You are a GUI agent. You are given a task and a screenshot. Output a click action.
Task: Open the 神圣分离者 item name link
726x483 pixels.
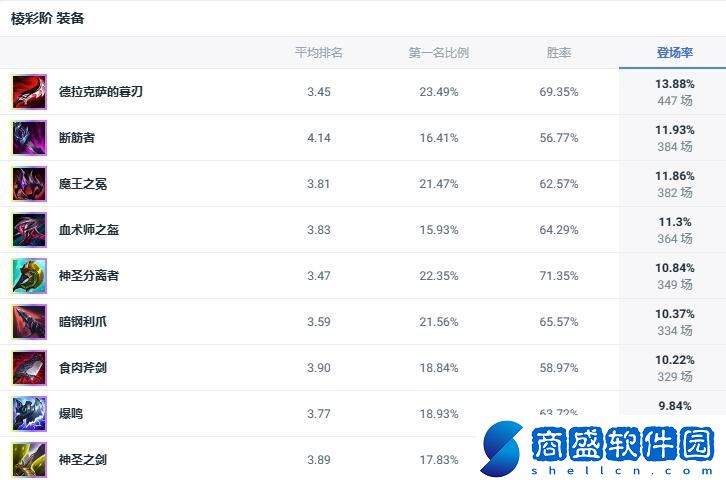click(89, 276)
